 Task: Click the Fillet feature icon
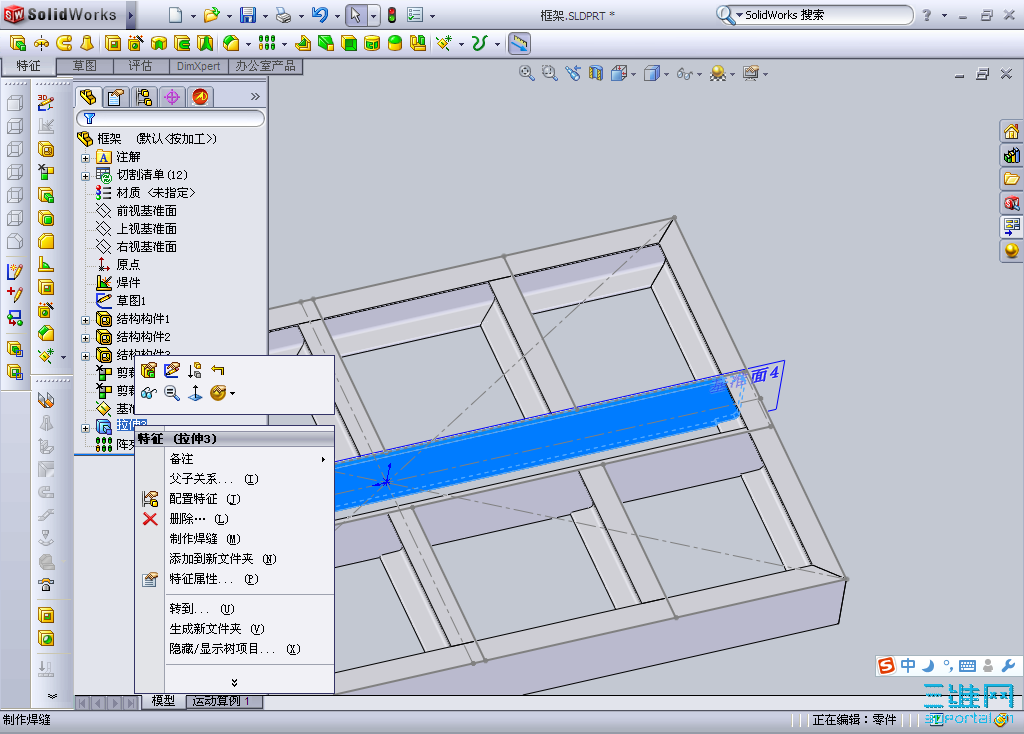[x=231, y=43]
